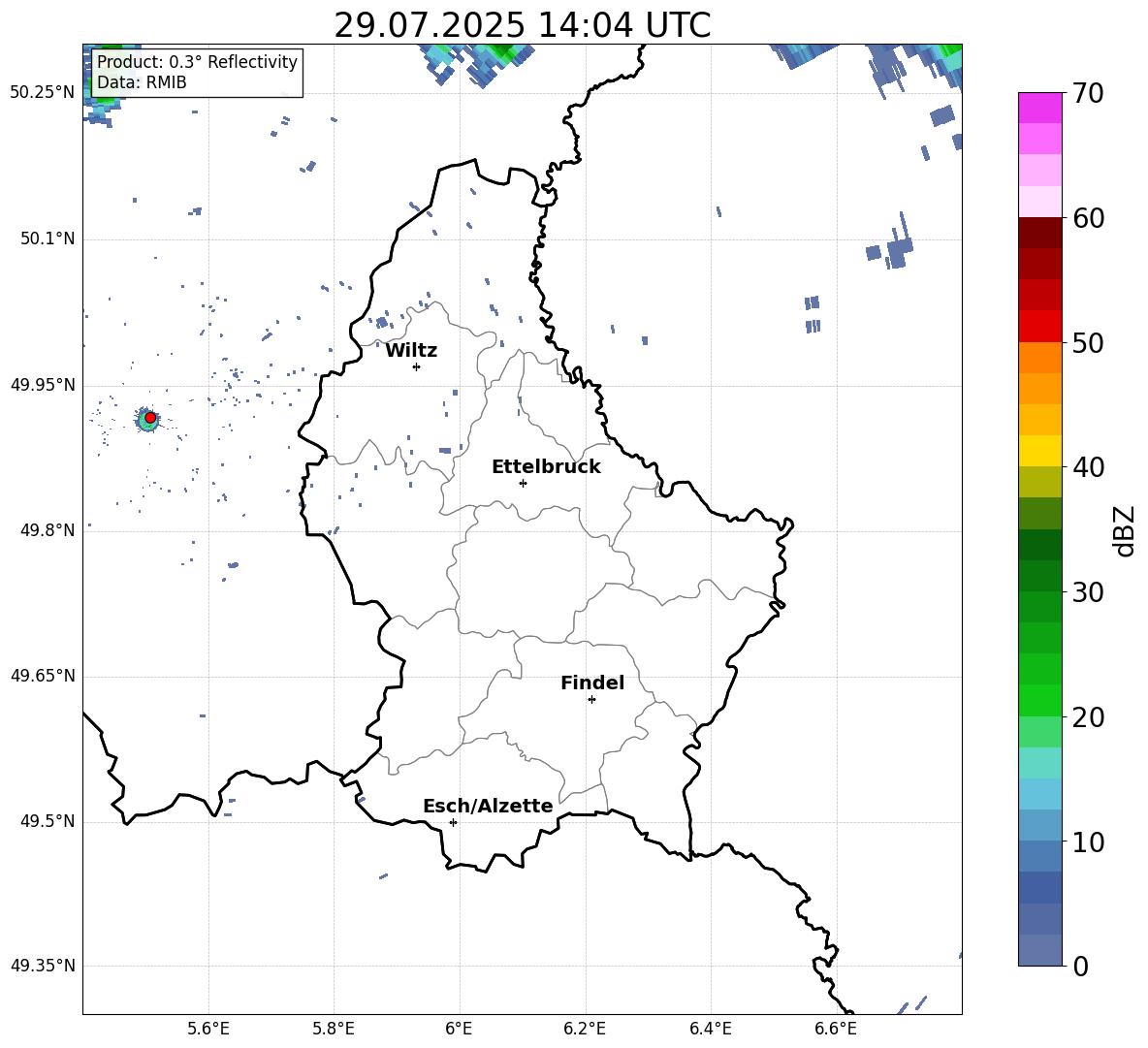The width and height of the screenshot is (1148, 1048).
Task: Click the 49.8°N latitude label
Action: [47, 530]
